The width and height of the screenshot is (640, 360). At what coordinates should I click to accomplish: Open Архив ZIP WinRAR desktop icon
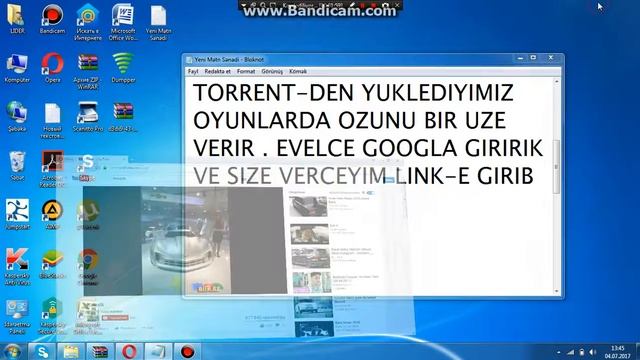[x=88, y=71]
